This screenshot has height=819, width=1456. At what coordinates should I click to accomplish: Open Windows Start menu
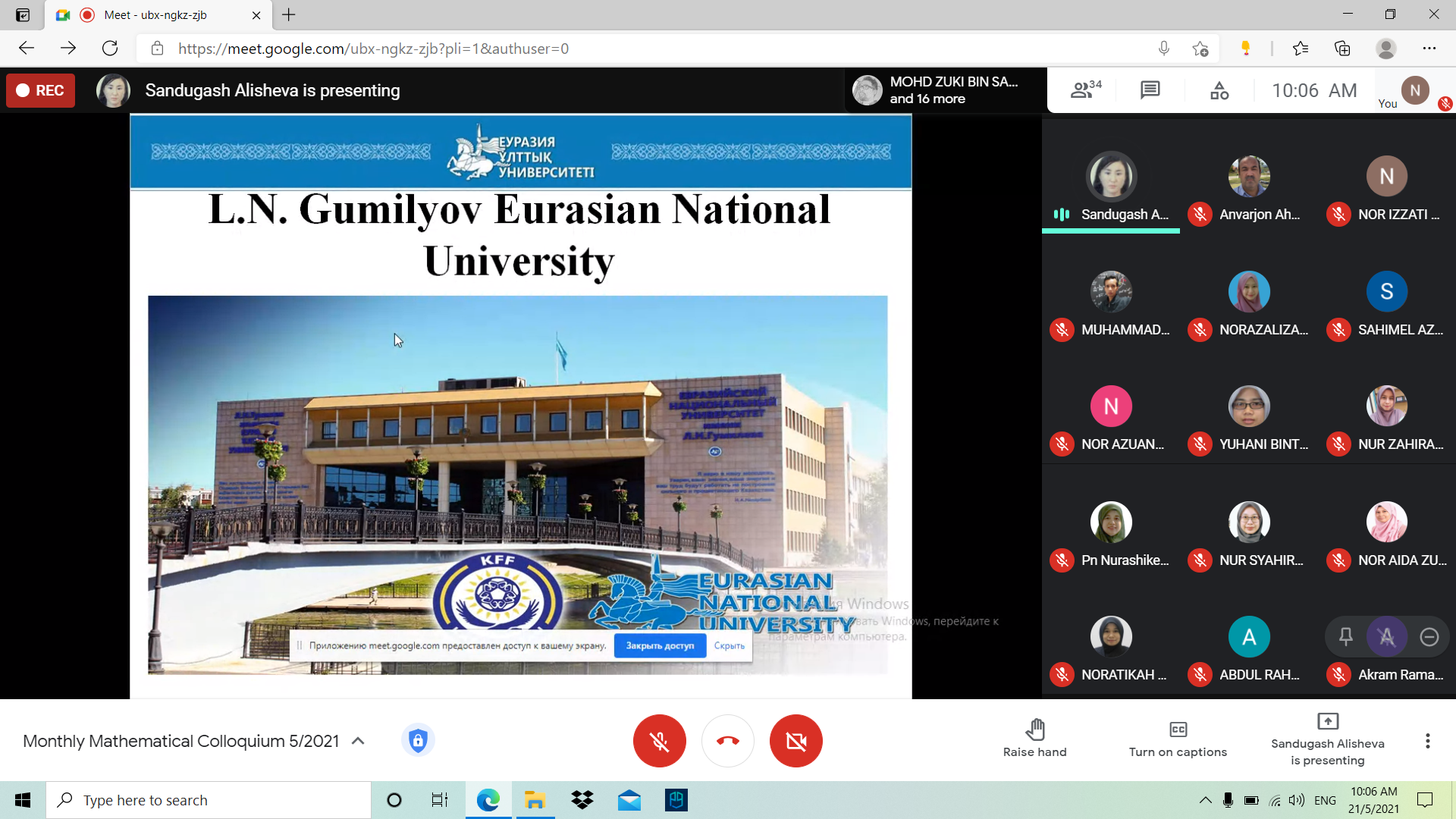pos(23,800)
